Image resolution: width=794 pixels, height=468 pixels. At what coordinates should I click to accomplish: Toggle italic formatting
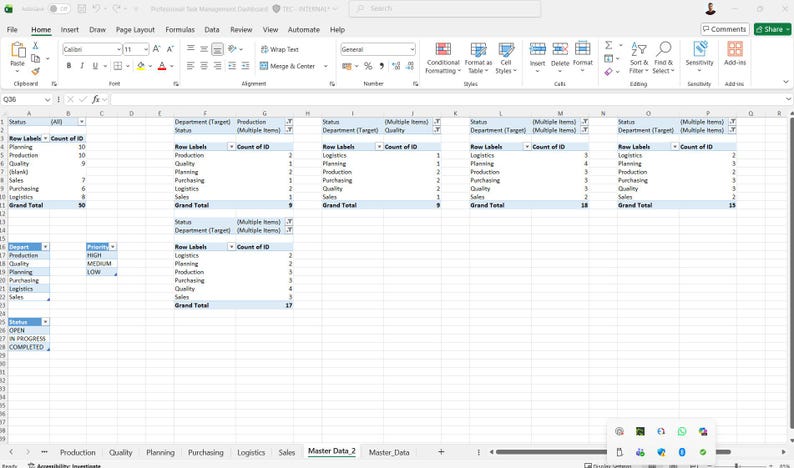pos(82,66)
